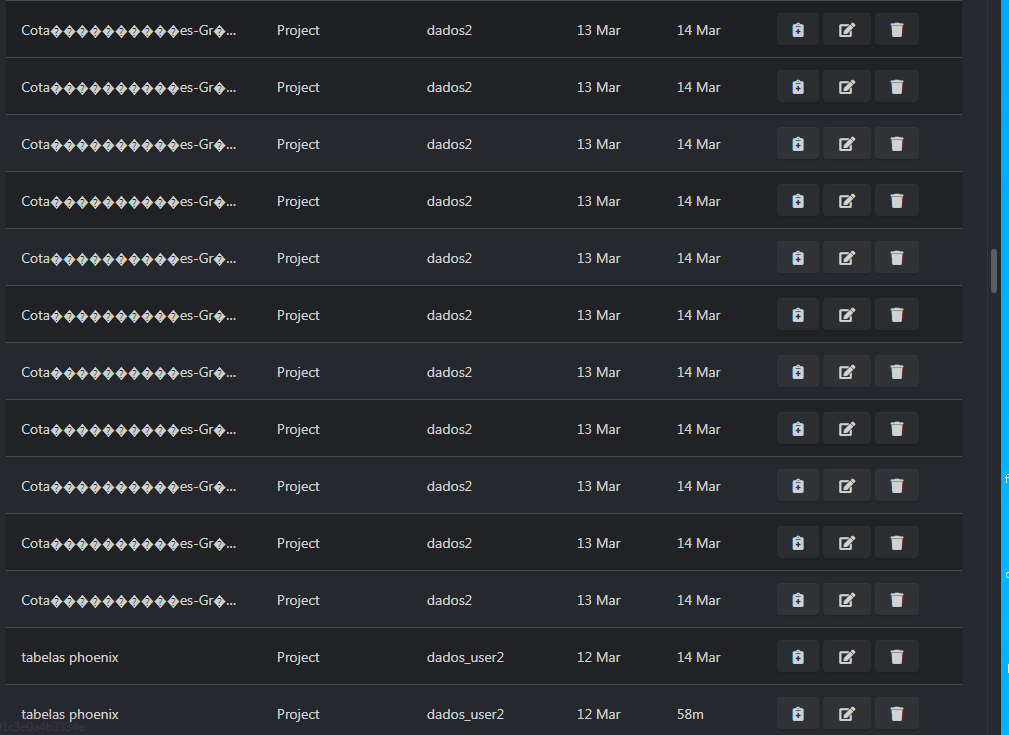Delete the tabelas phoenix entry updated 14 Mar

(896, 657)
